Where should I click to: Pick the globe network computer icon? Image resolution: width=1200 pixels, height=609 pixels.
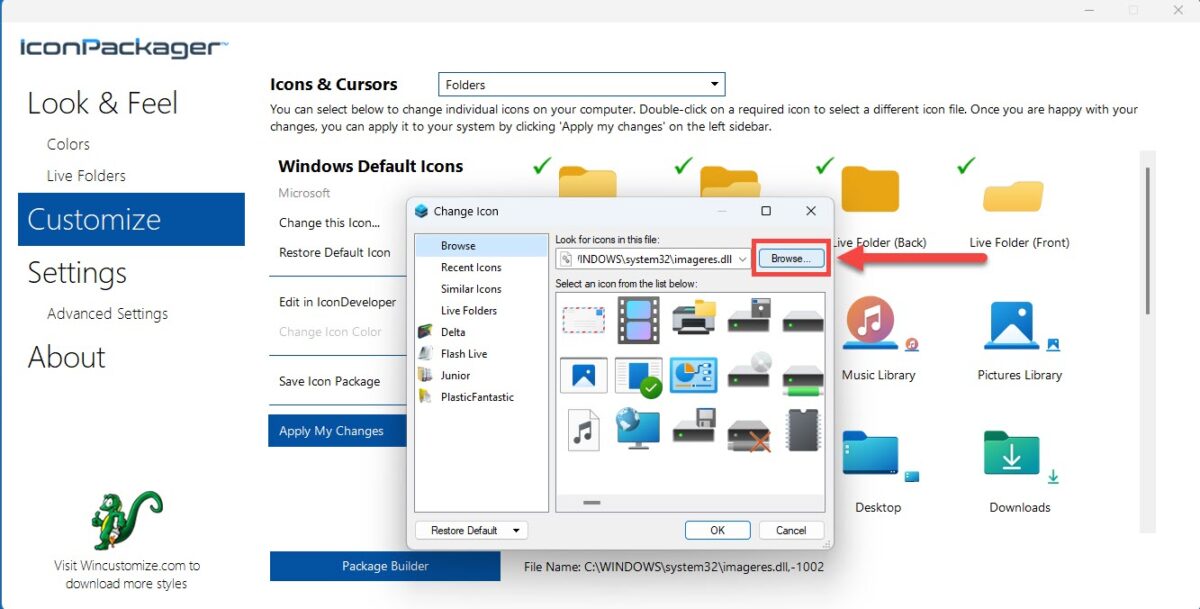[x=638, y=429]
